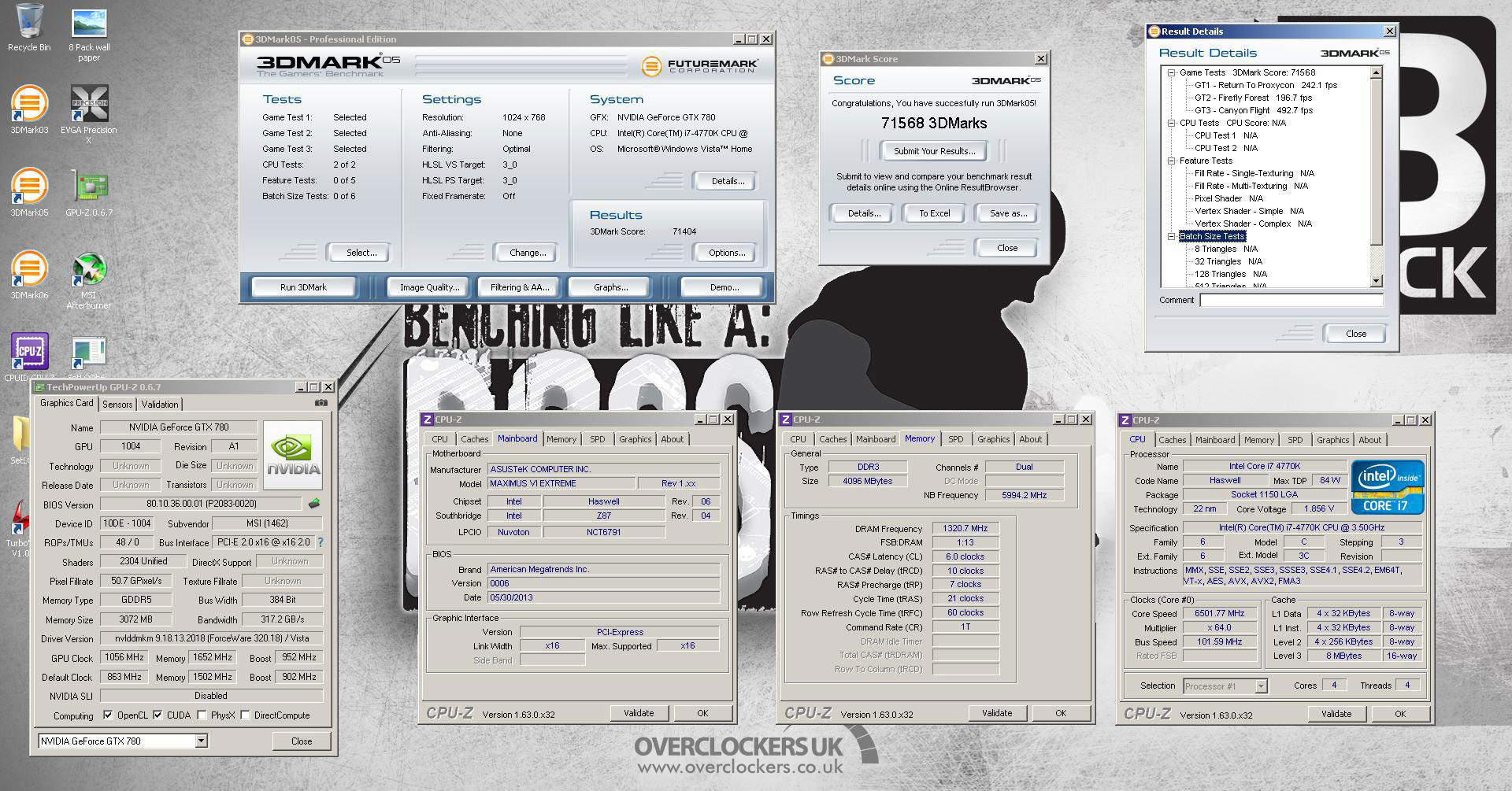
Task: Collapse the Batch Size Tests tree node
Action: pos(1172,236)
